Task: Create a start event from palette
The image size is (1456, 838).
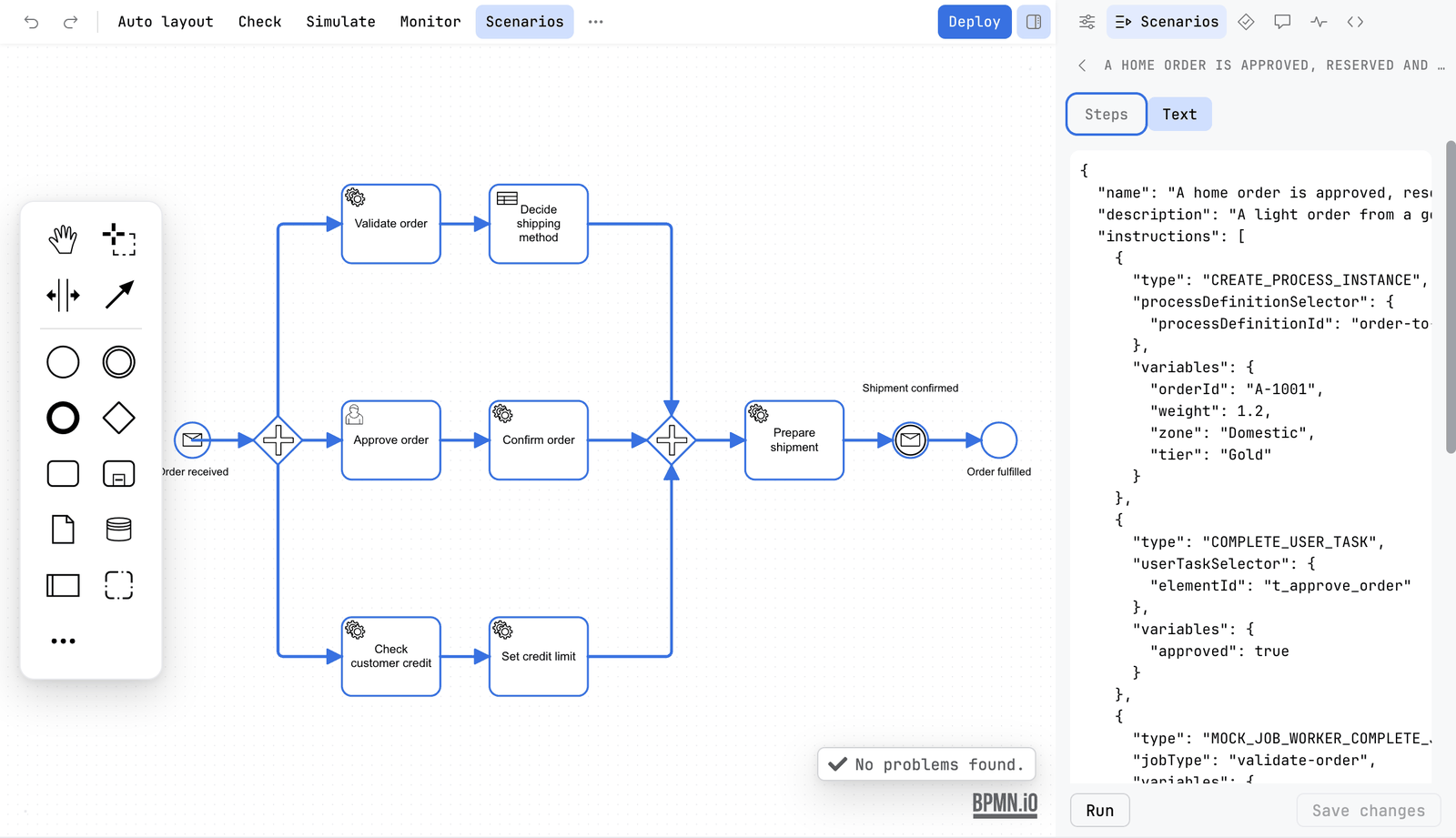Action: [63, 362]
